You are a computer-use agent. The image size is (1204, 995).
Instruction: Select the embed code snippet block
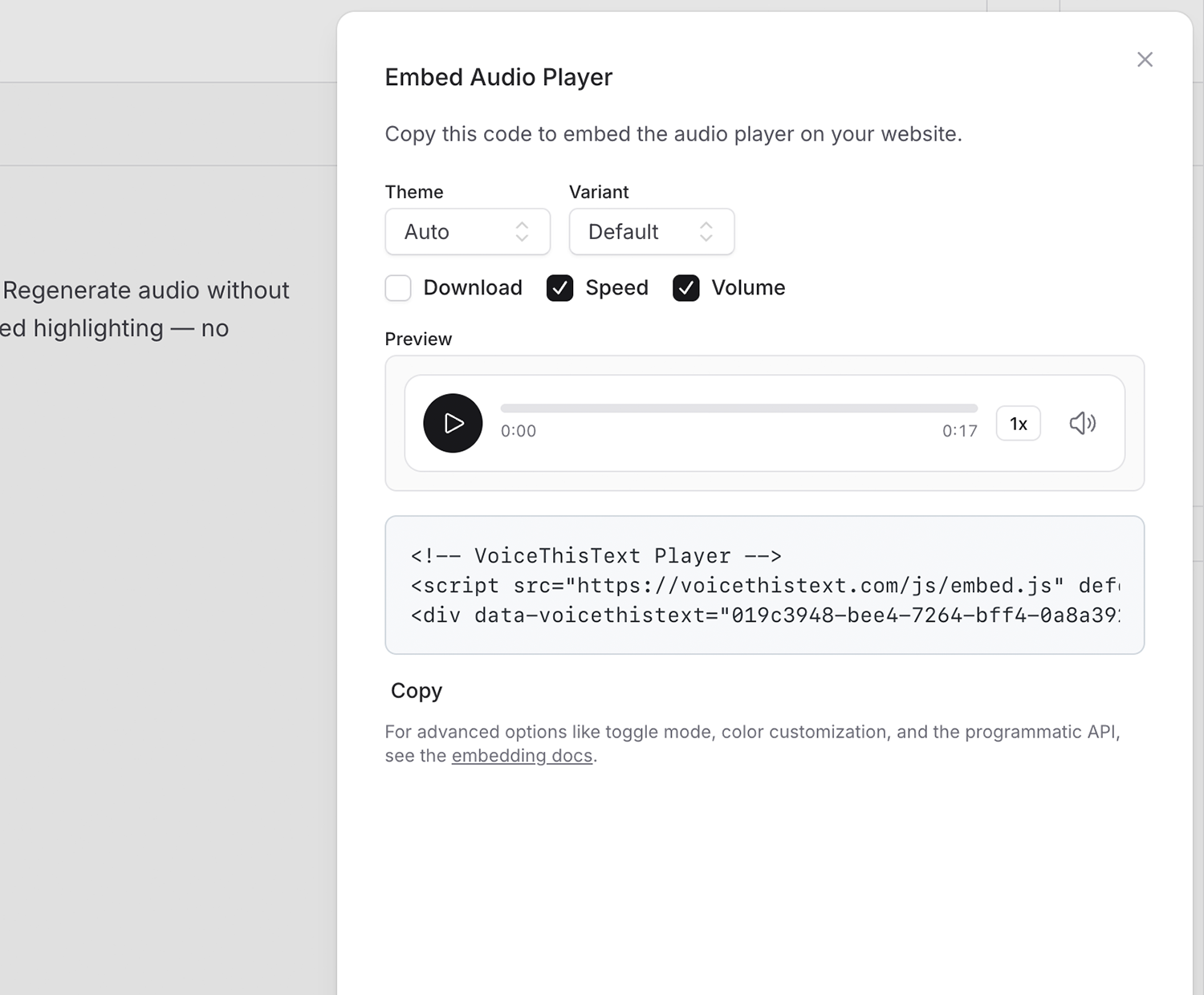pyautogui.click(x=763, y=584)
